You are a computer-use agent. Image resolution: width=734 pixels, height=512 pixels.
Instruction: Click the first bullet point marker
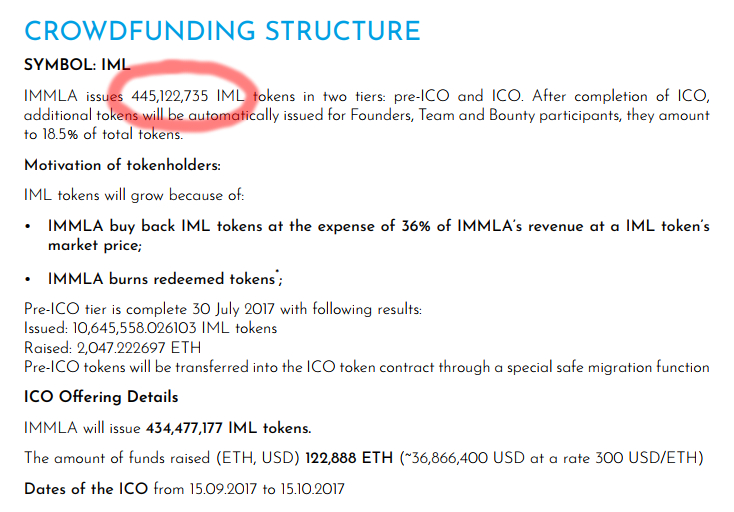coord(28,227)
